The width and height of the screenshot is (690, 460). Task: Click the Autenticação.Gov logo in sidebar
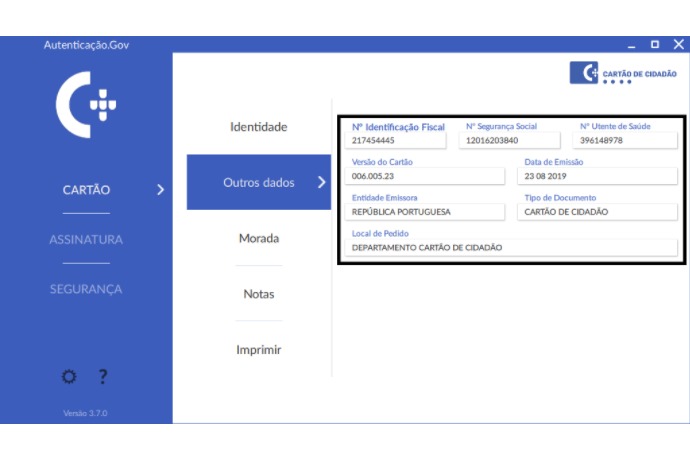pos(86,105)
